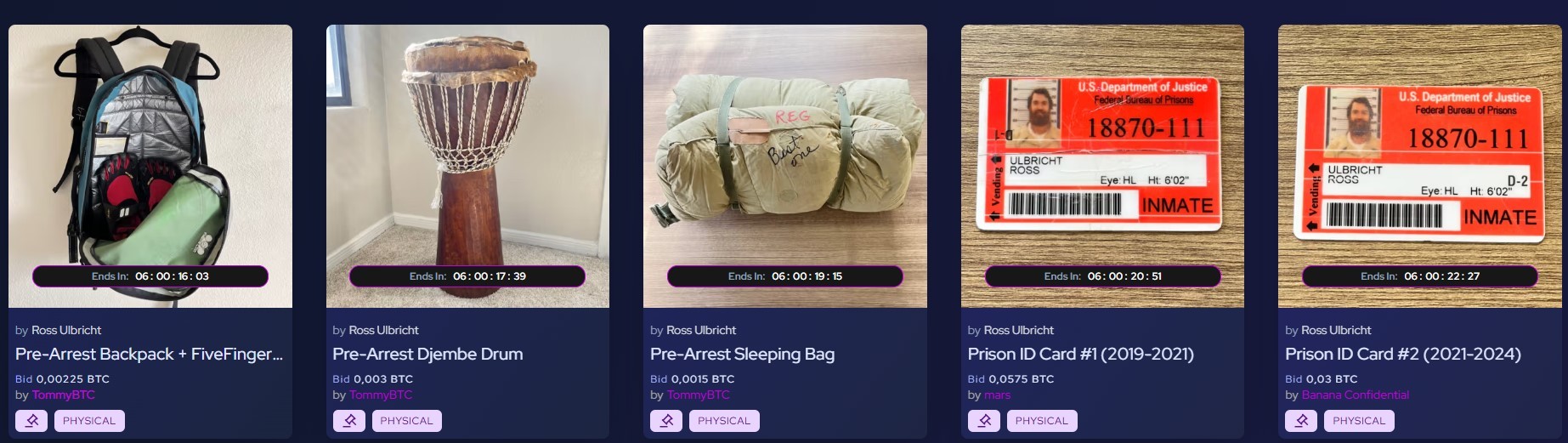Select the PHYSICAL tag on Prison ID Card #2
The image size is (1568, 443).
tap(1359, 421)
